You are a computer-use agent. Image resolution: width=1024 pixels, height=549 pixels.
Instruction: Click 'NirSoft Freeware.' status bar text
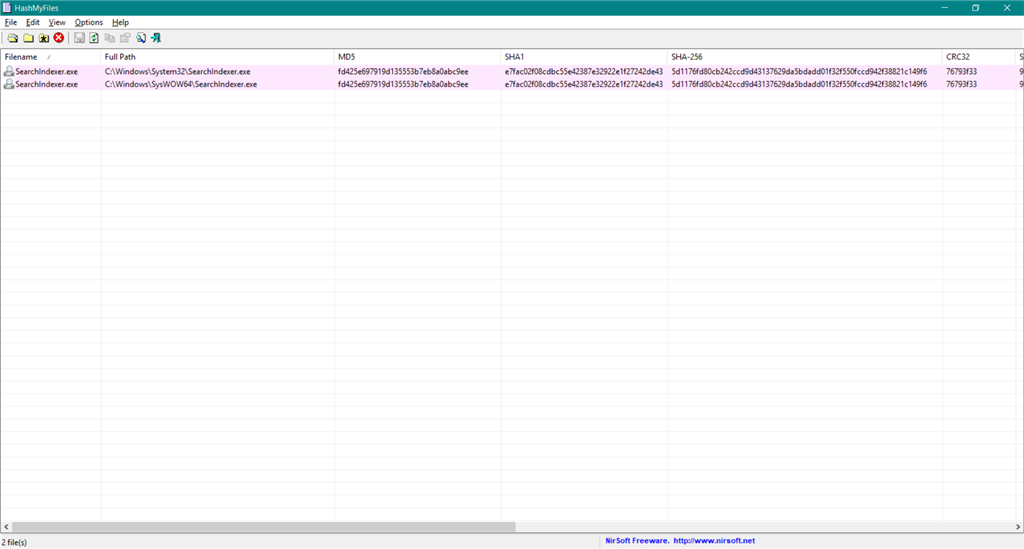click(x=637, y=541)
